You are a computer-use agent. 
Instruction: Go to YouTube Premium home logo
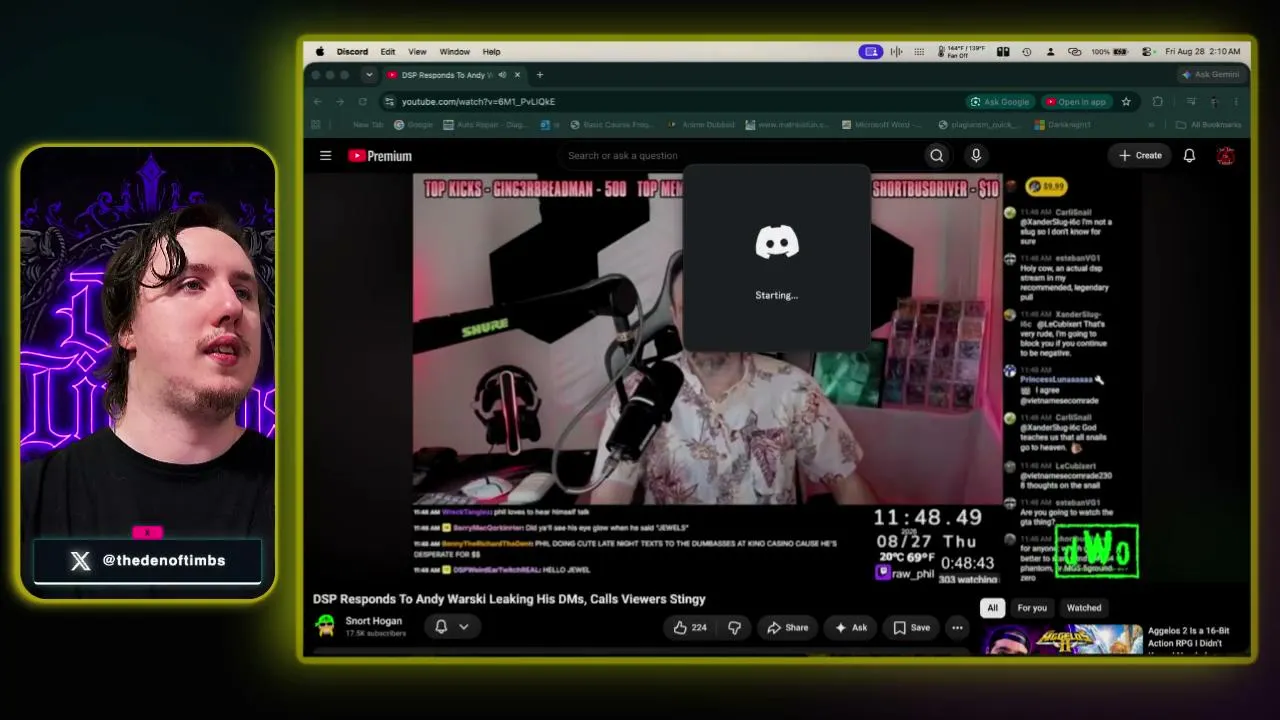(x=380, y=155)
